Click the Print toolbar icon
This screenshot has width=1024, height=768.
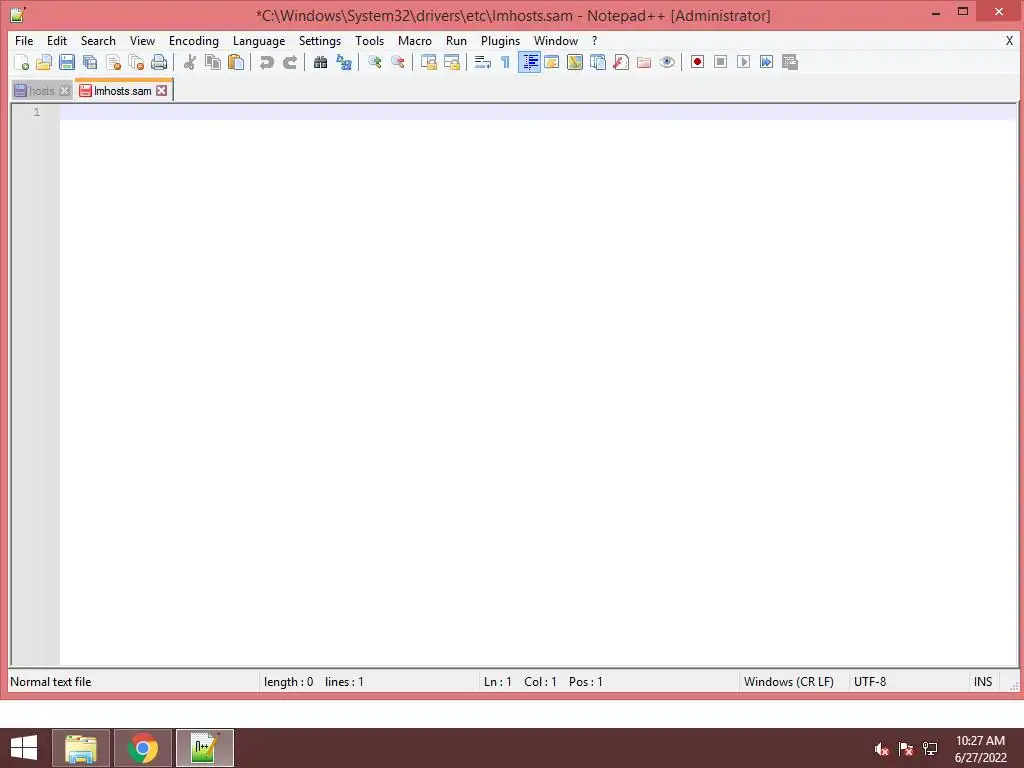pyautogui.click(x=159, y=62)
